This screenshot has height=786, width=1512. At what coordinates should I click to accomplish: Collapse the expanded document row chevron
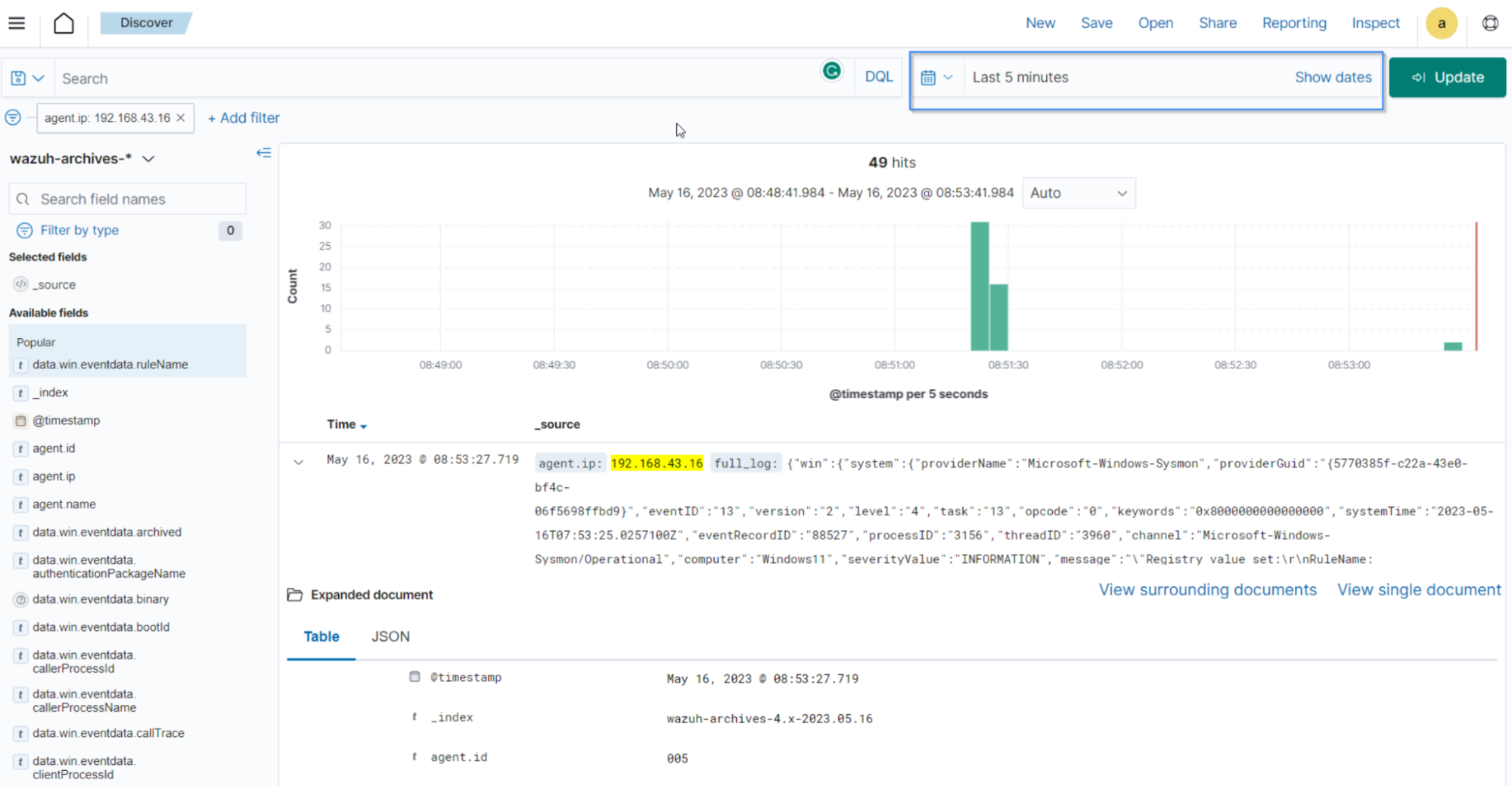pos(299,461)
